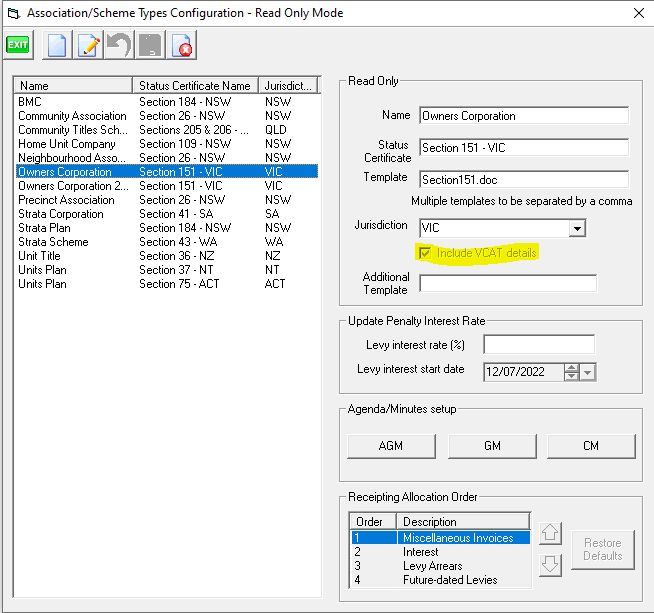The width and height of the screenshot is (654, 613).
Task: Click the undo arrow toolbar icon
Action: 119,45
